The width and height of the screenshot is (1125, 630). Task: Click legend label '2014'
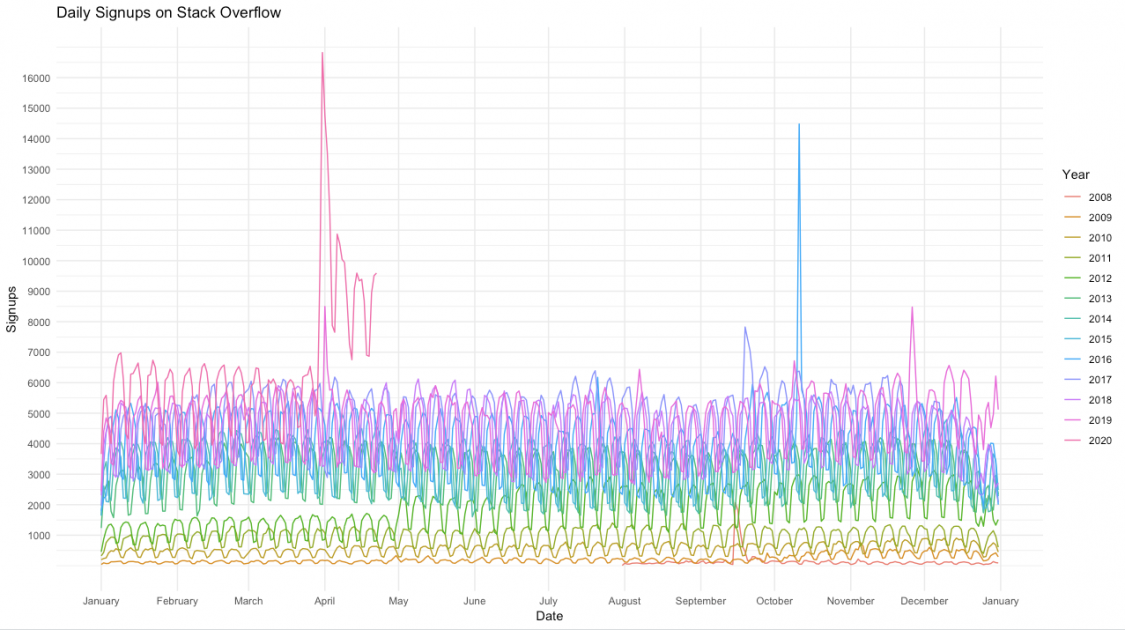[x=1100, y=319]
